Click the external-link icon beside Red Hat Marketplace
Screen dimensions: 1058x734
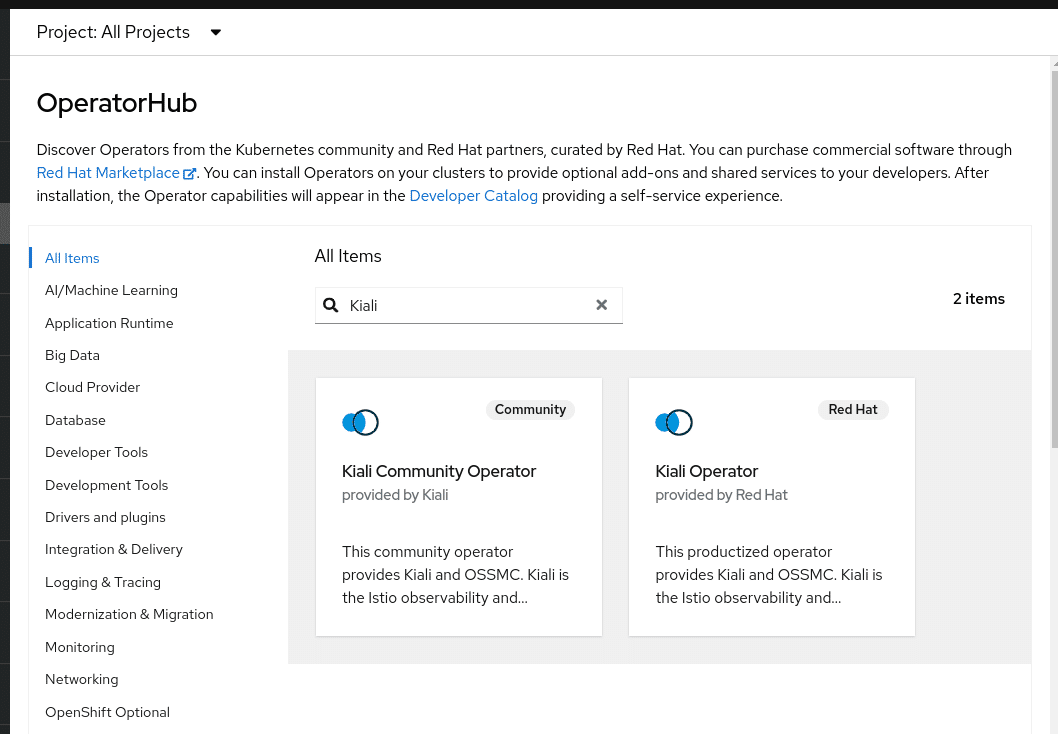pos(190,173)
